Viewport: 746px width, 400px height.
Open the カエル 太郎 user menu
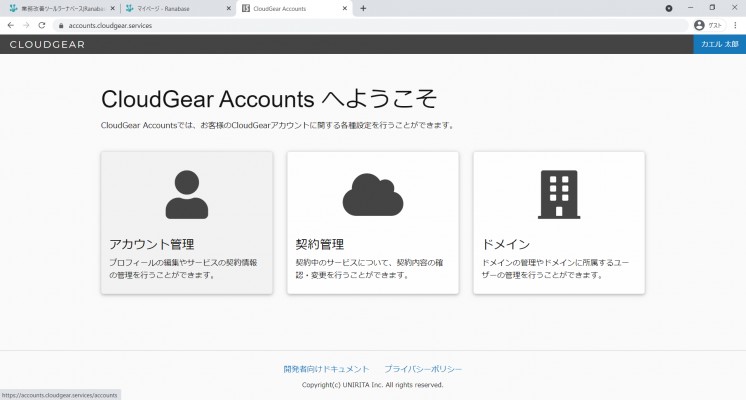pos(719,44)
